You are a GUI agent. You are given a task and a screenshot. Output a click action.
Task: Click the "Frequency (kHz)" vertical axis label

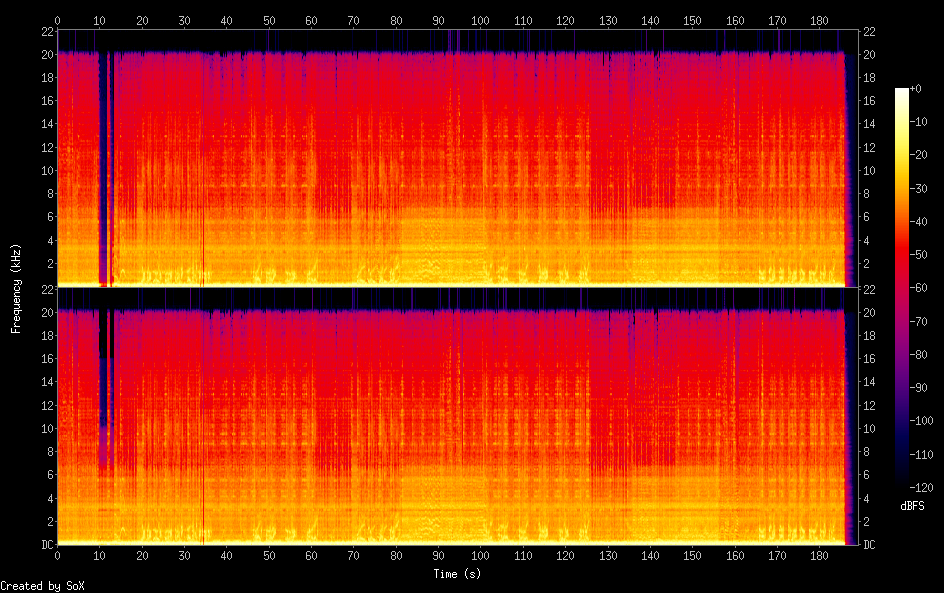16,287
